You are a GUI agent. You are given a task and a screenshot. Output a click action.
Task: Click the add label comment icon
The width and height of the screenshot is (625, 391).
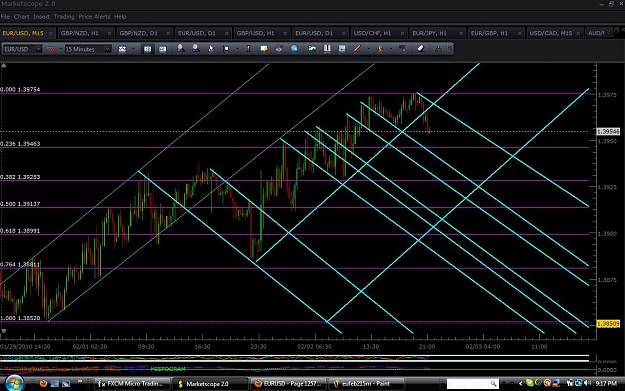264,49
